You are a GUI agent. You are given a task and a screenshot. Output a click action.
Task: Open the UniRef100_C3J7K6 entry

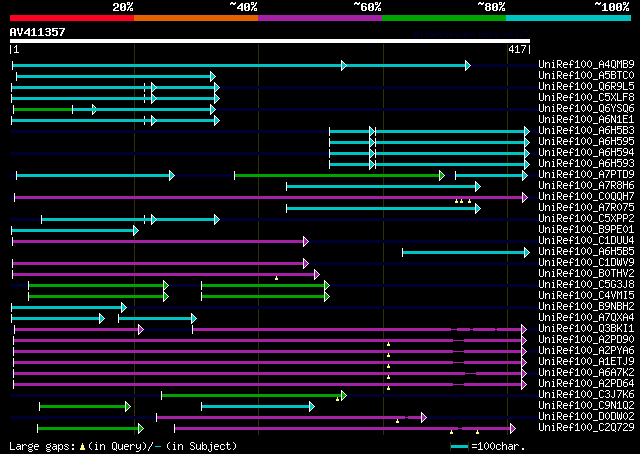[x=586, y=395]
